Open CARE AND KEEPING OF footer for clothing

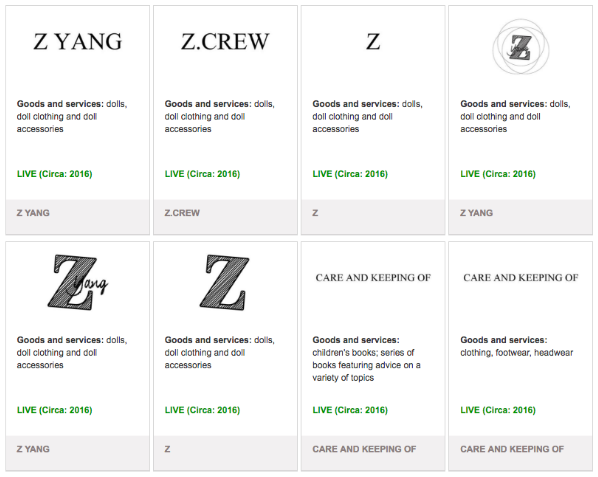512,449
